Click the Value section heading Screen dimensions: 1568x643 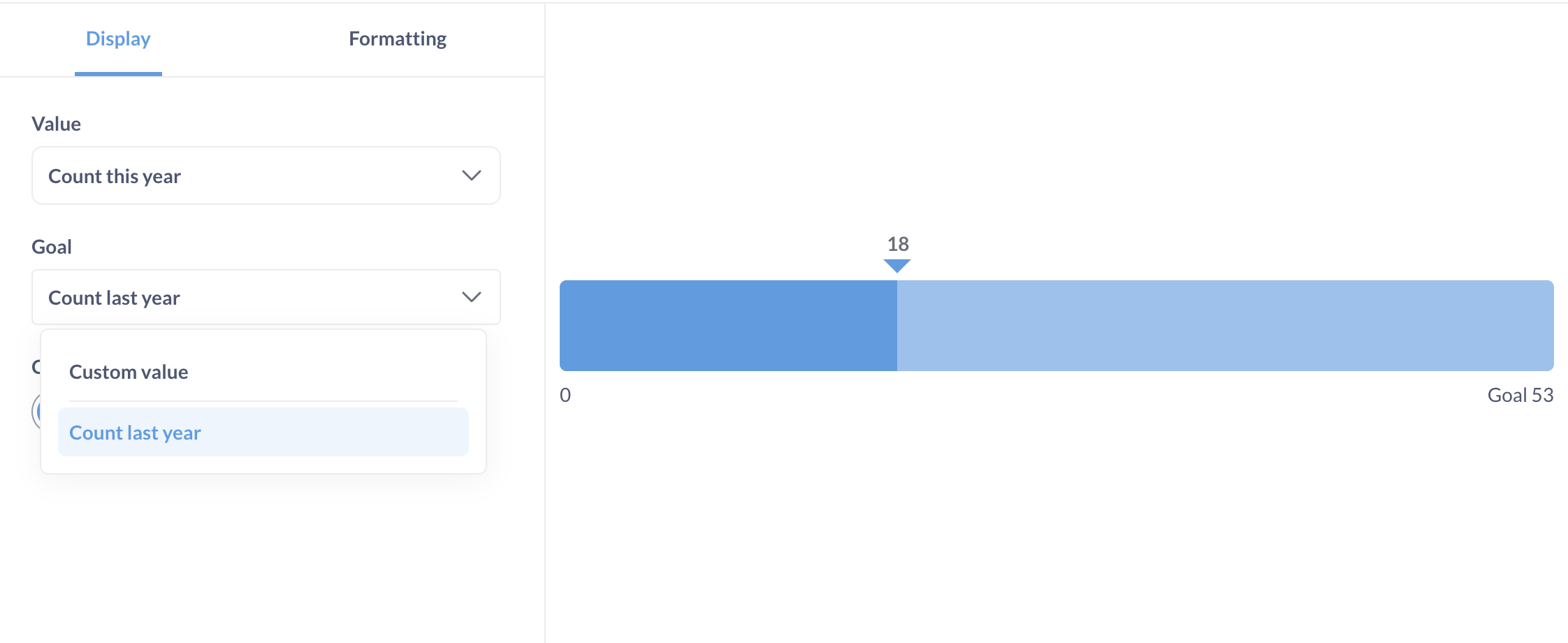[56, 123]
